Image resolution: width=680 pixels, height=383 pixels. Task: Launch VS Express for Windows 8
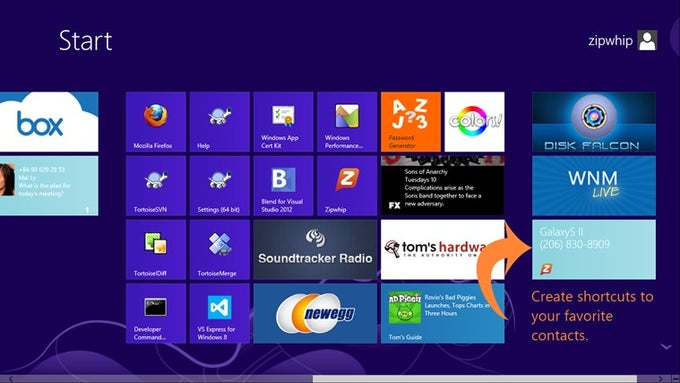(x=220, y=313)
